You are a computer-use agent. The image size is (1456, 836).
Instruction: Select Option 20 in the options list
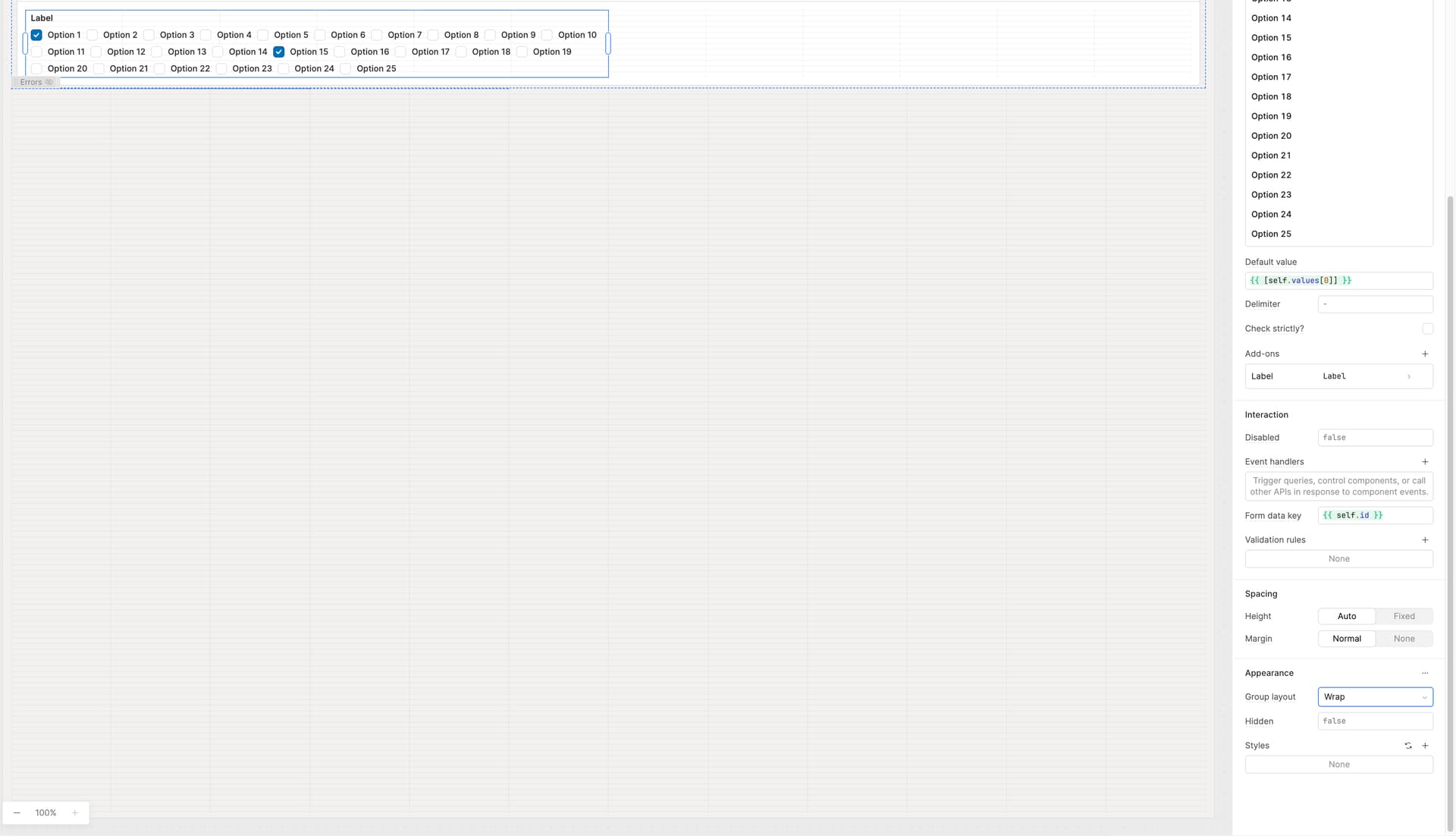1271,137
